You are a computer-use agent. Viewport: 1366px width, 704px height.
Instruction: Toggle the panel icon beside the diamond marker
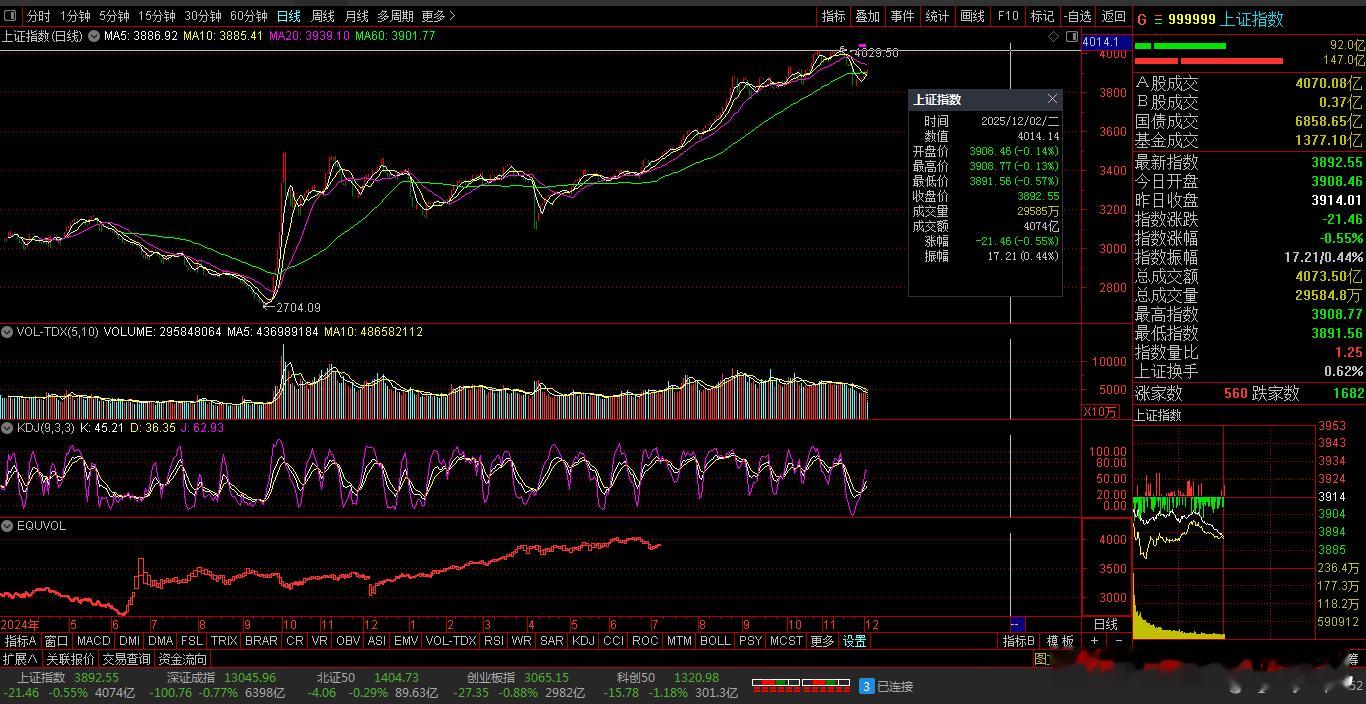pos(1072,36)
